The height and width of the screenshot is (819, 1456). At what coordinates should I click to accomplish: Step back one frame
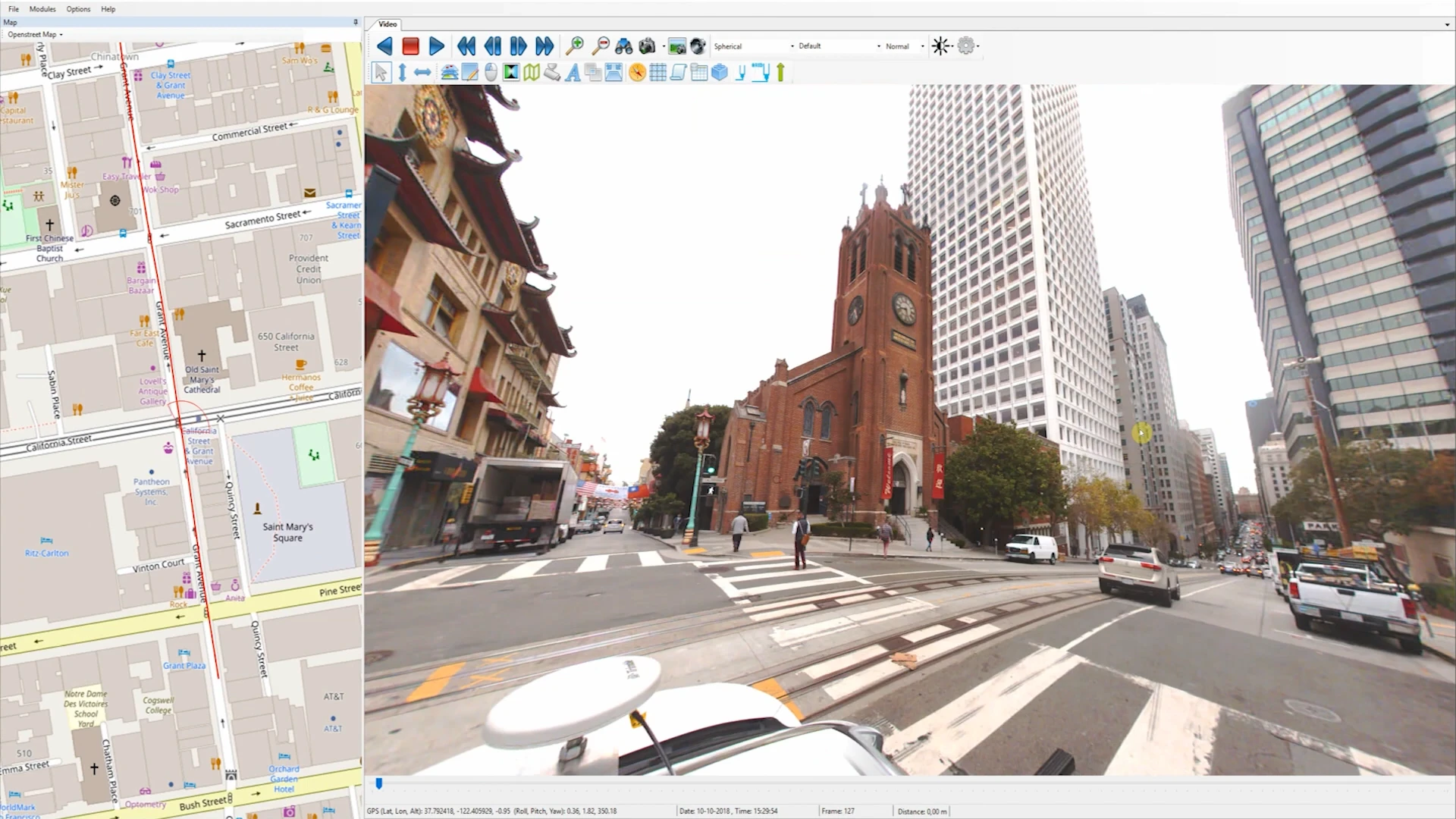tap(493, 46)
